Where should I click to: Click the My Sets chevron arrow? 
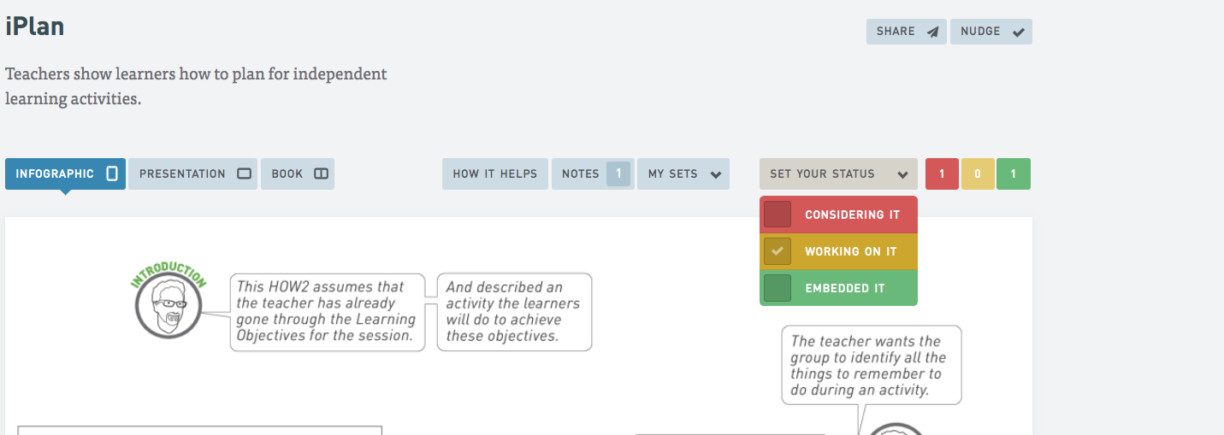(x=715, y=174)
